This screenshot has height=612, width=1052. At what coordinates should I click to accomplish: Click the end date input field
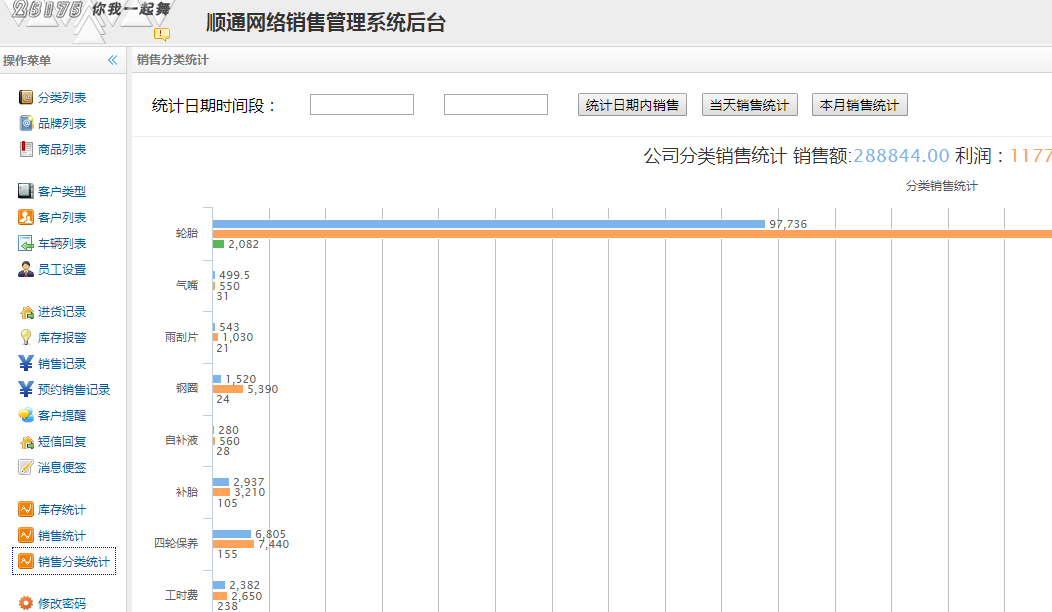click(x=495, y=105)
